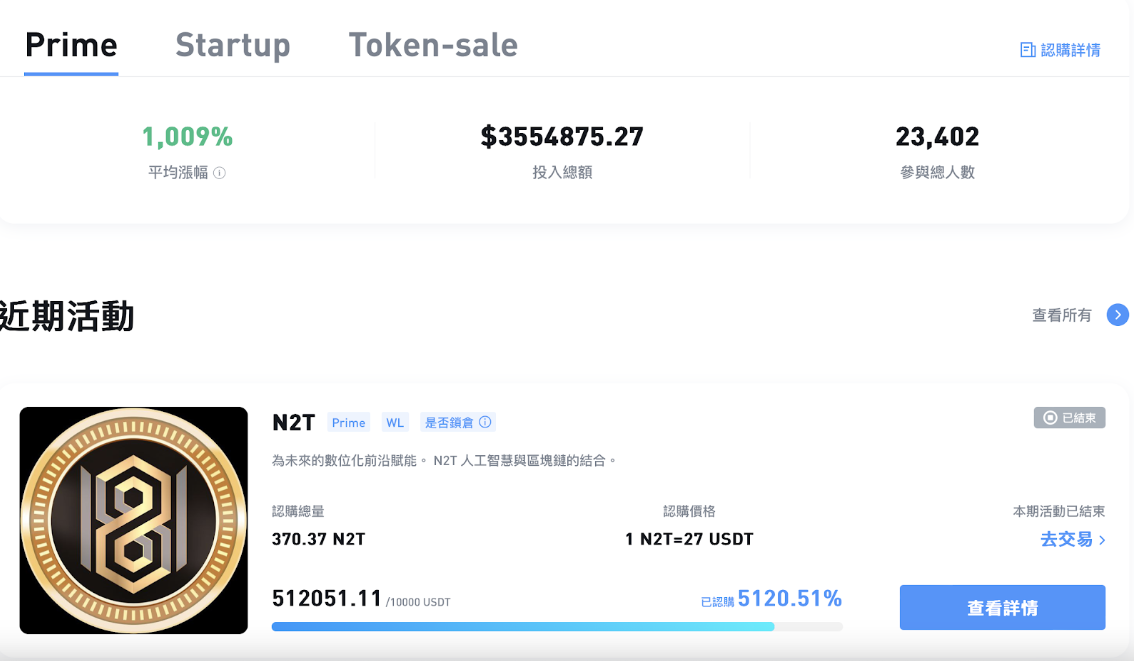Select the Prime tab
Viewport: 1138px width, 664px height.
pyautogui.click(x=71, y=45)
